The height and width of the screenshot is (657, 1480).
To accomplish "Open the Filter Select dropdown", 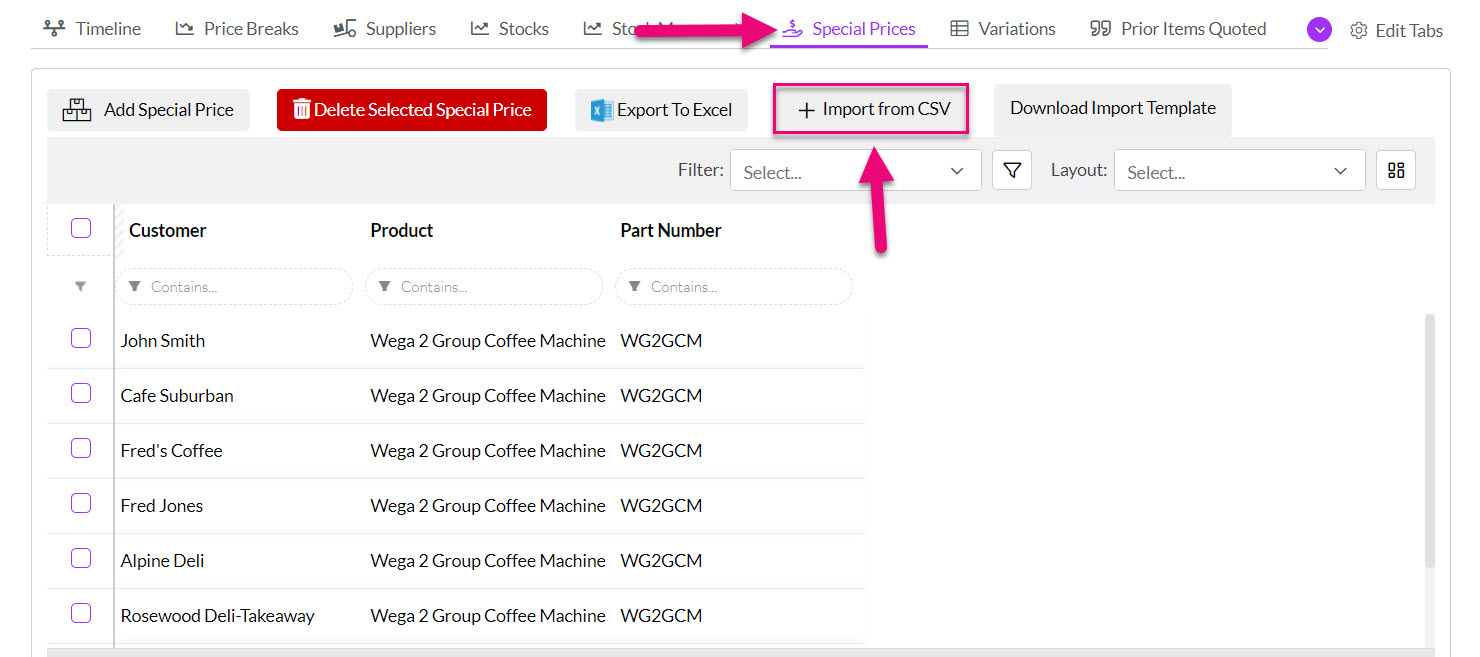I will (x=855, y=171).
